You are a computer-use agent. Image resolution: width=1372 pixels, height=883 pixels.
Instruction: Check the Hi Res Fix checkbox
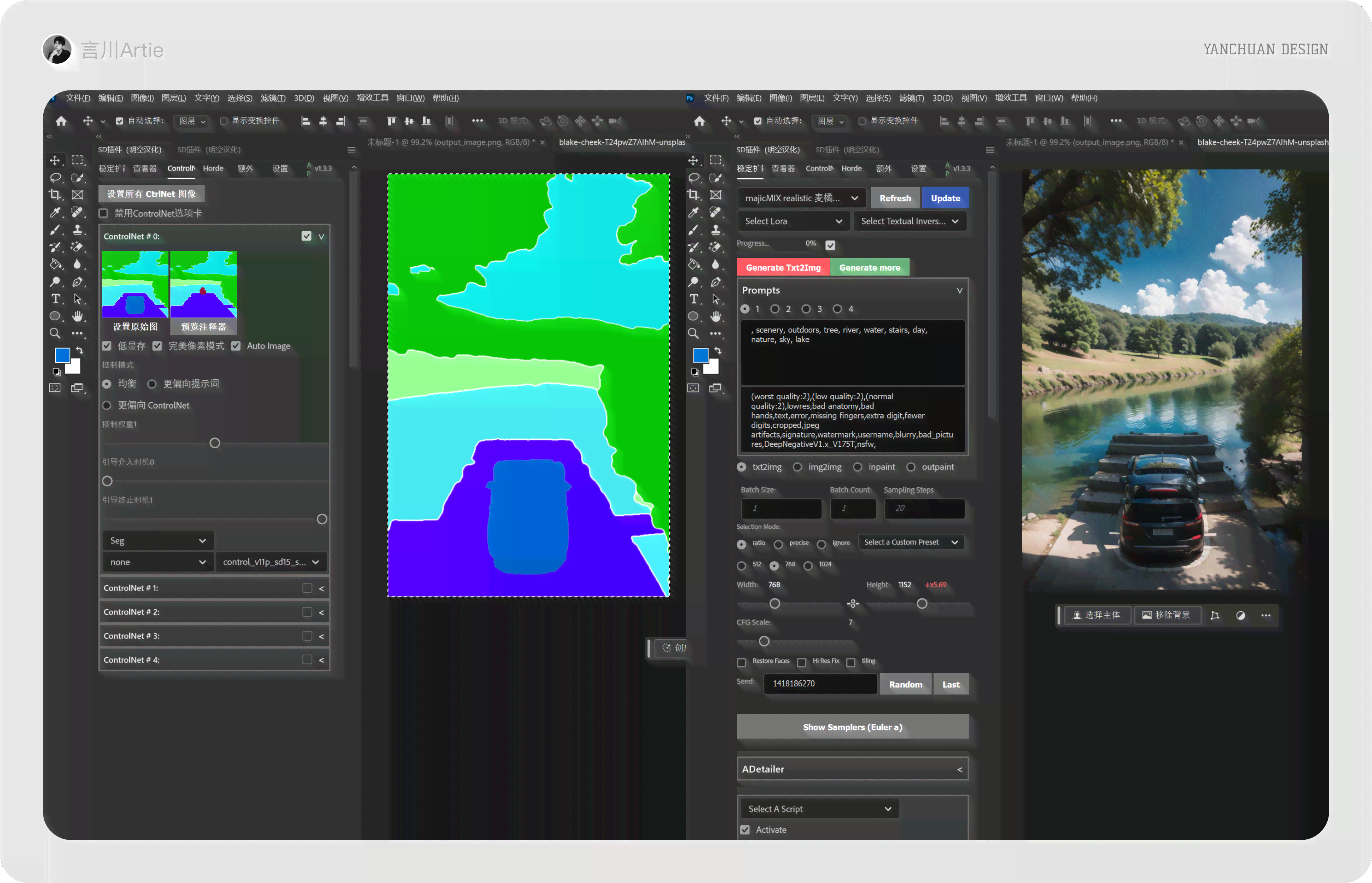click(802, 662)
